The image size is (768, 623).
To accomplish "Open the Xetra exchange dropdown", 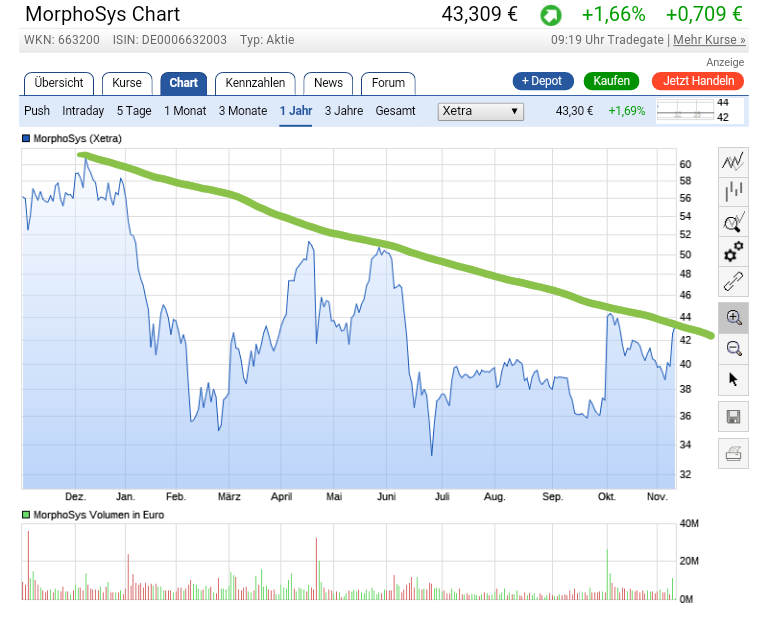I will tap(480, 111).
